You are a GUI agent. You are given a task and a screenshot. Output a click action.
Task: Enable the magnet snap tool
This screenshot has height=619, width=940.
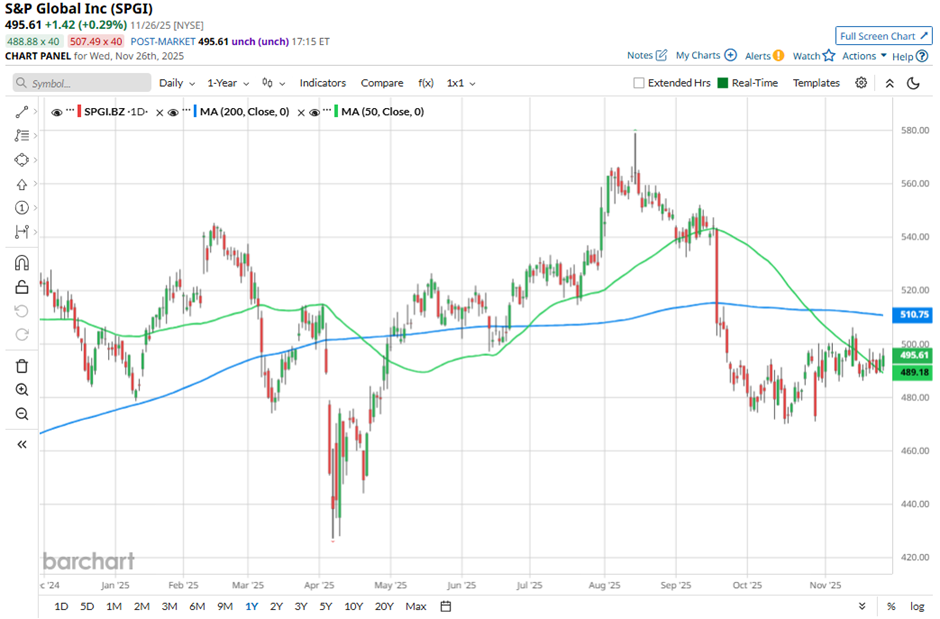(x=22, y=263)
